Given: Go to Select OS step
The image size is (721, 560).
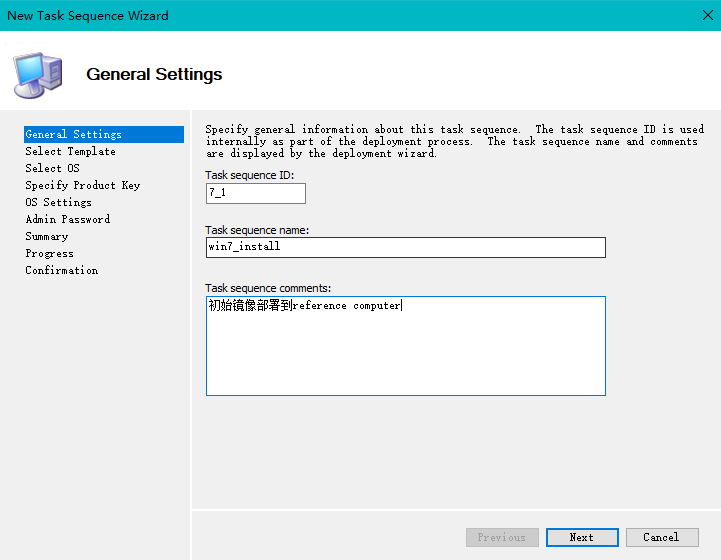Looking at the screenshot, I should pos(52,168).
